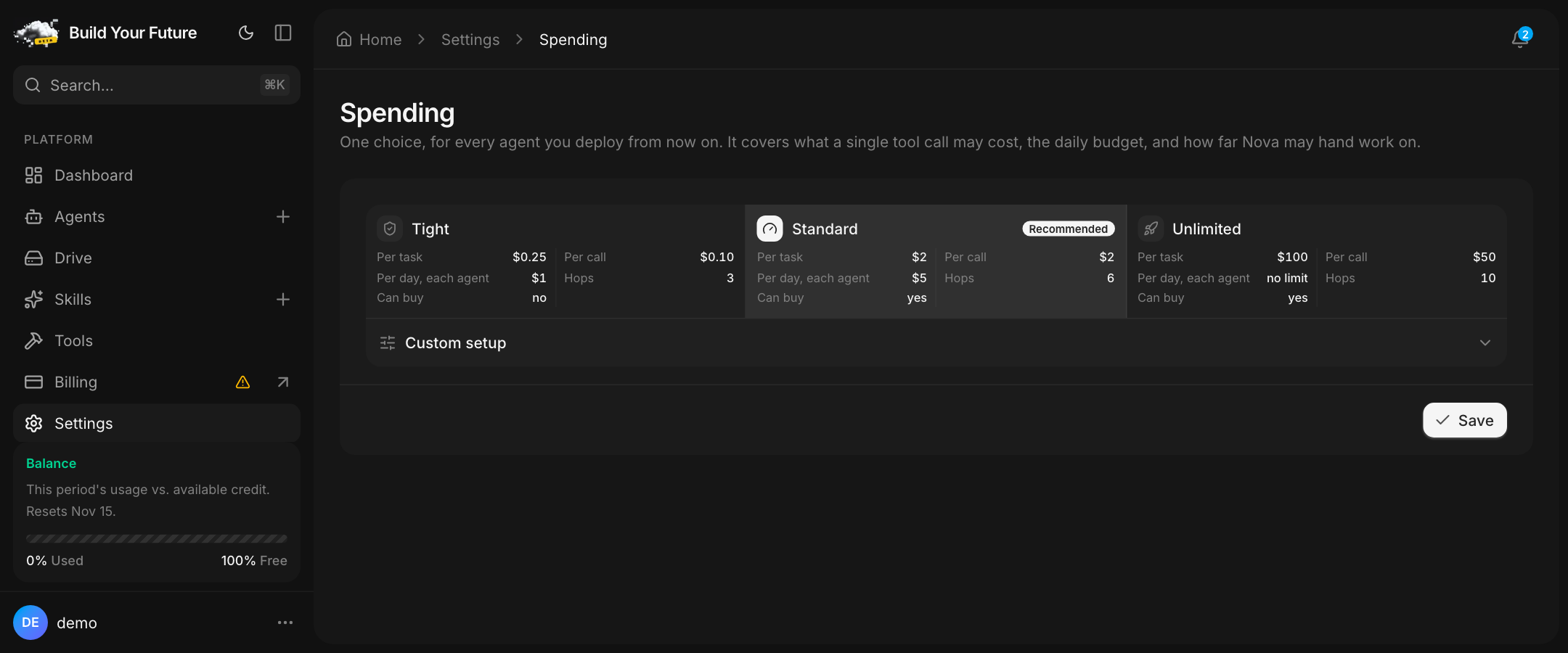
Task: Click the Billing warning triangle icon
Action: click(x=243, y=382)
